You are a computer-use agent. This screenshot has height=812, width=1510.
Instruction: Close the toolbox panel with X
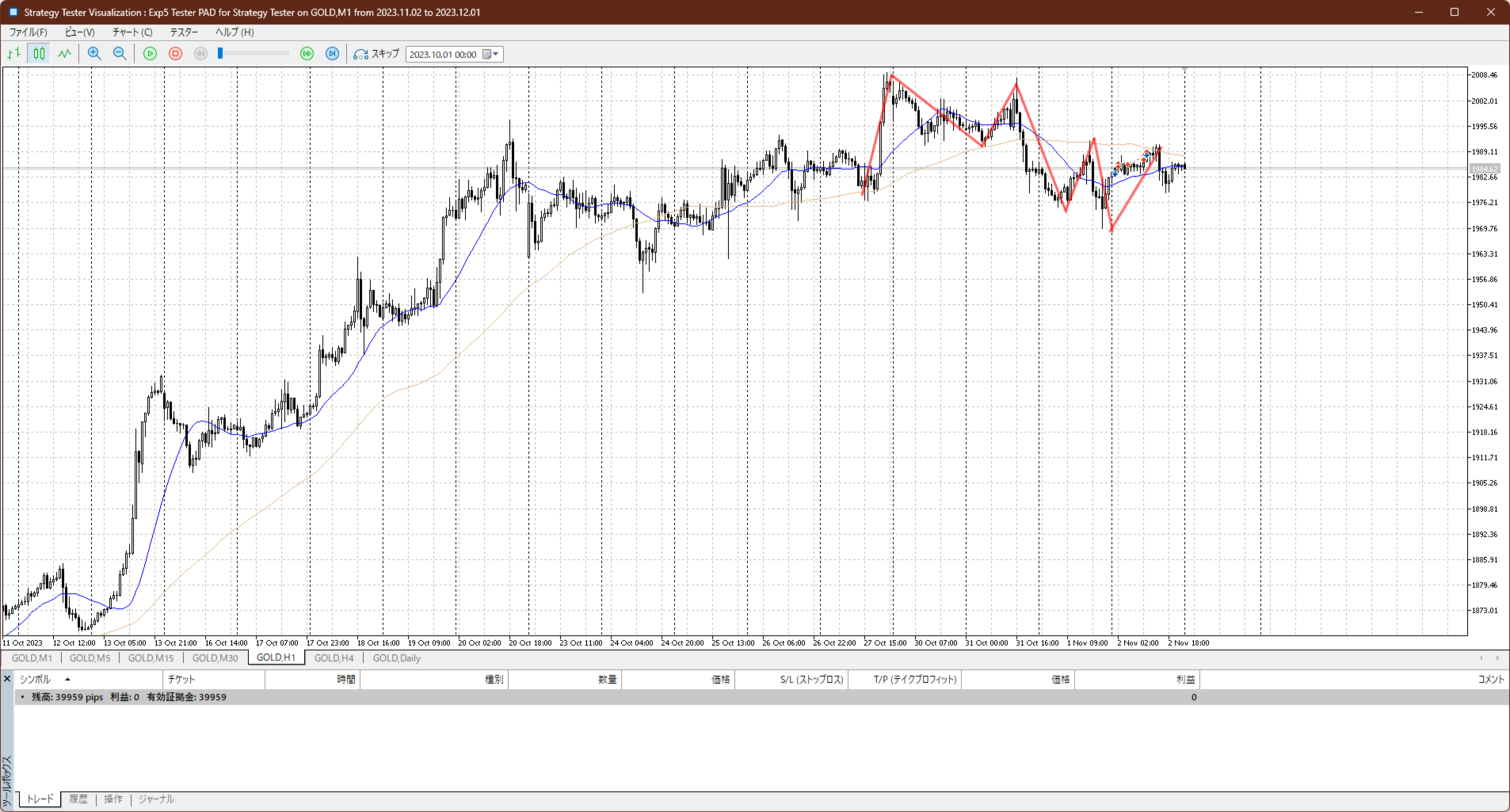click(7, 679)
